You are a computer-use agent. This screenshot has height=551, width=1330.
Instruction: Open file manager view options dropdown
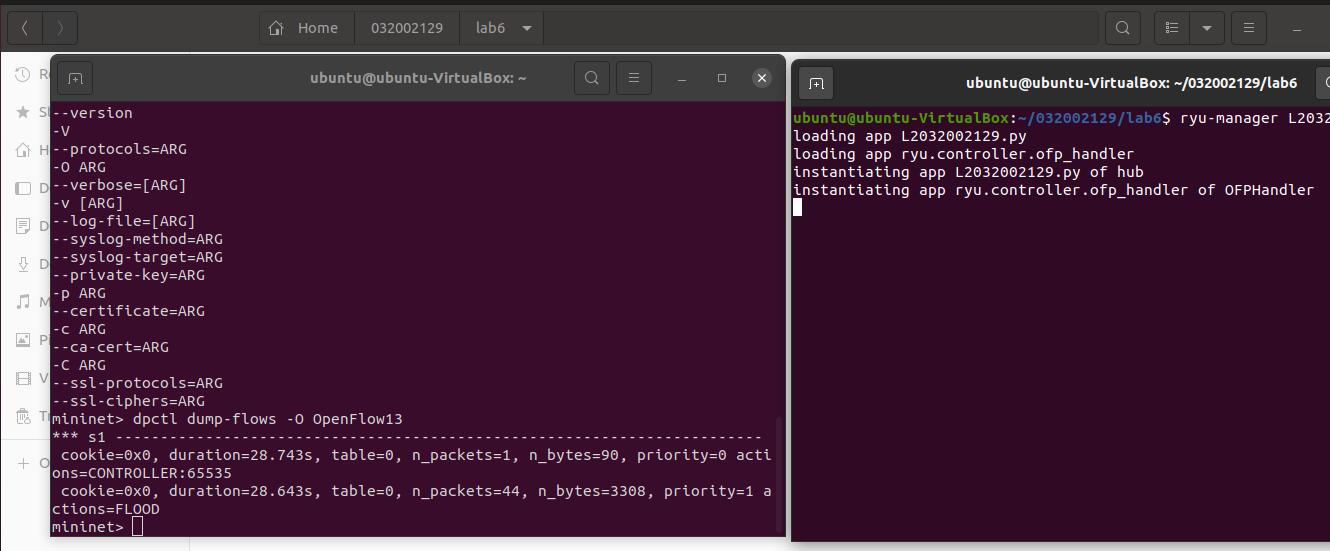[x=1207, y=28]
